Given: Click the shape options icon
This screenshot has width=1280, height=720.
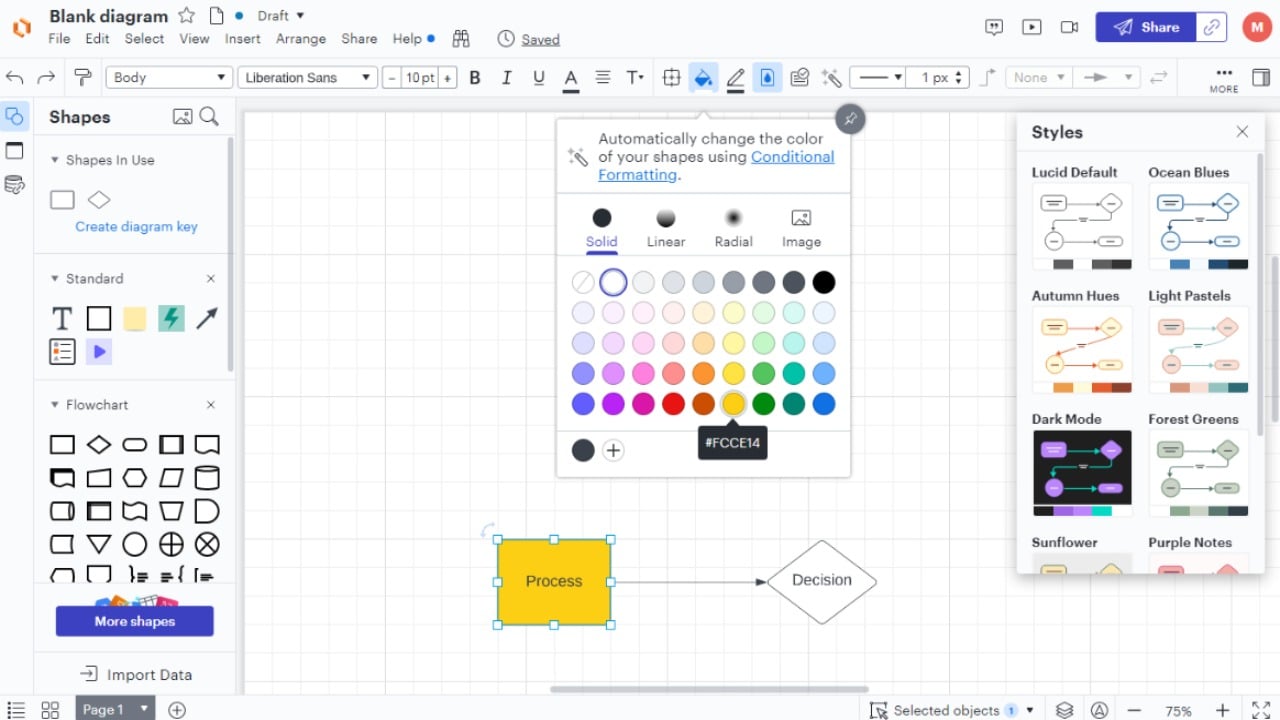Looking at the screenshot, I should (672, 78).
